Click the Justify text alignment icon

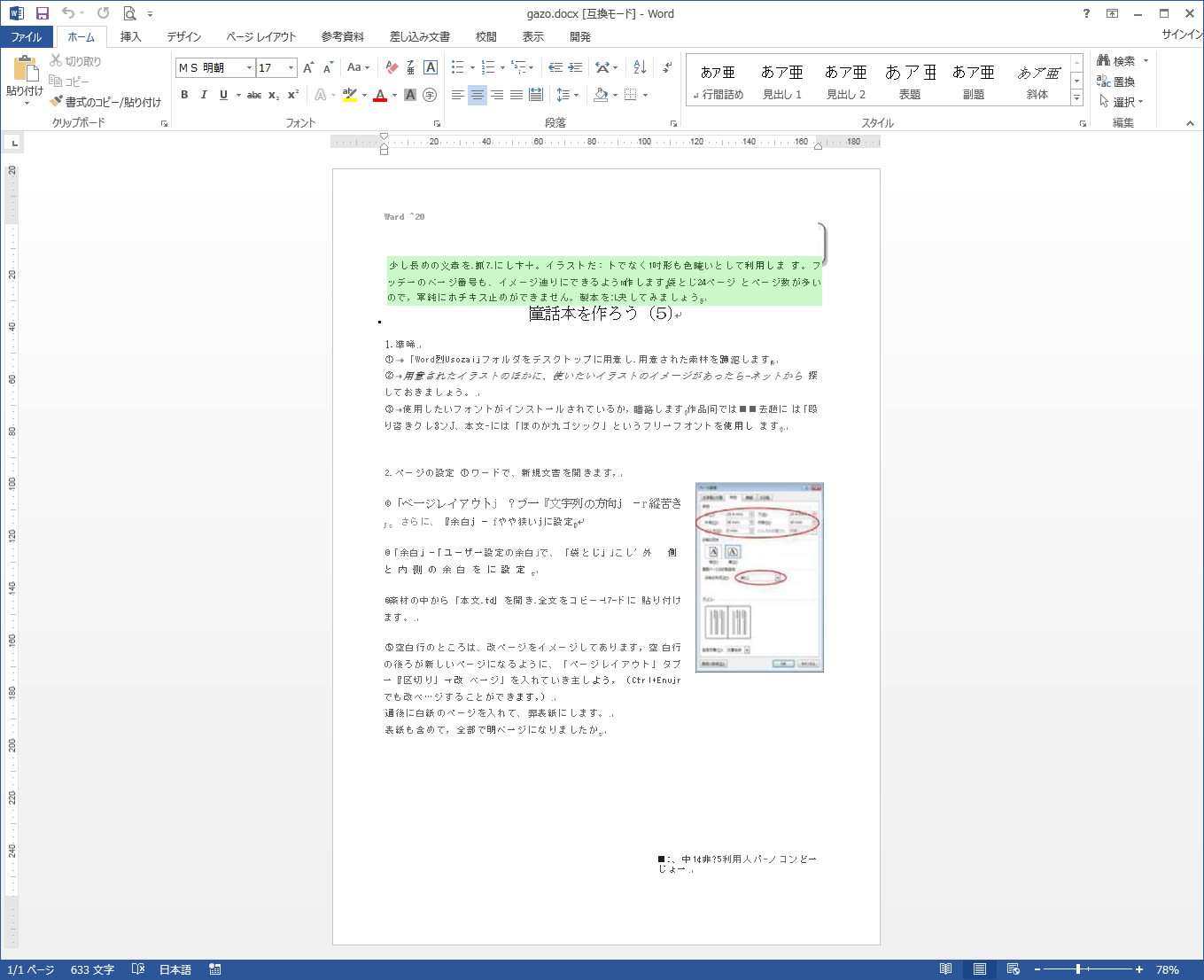pos(517,95)
